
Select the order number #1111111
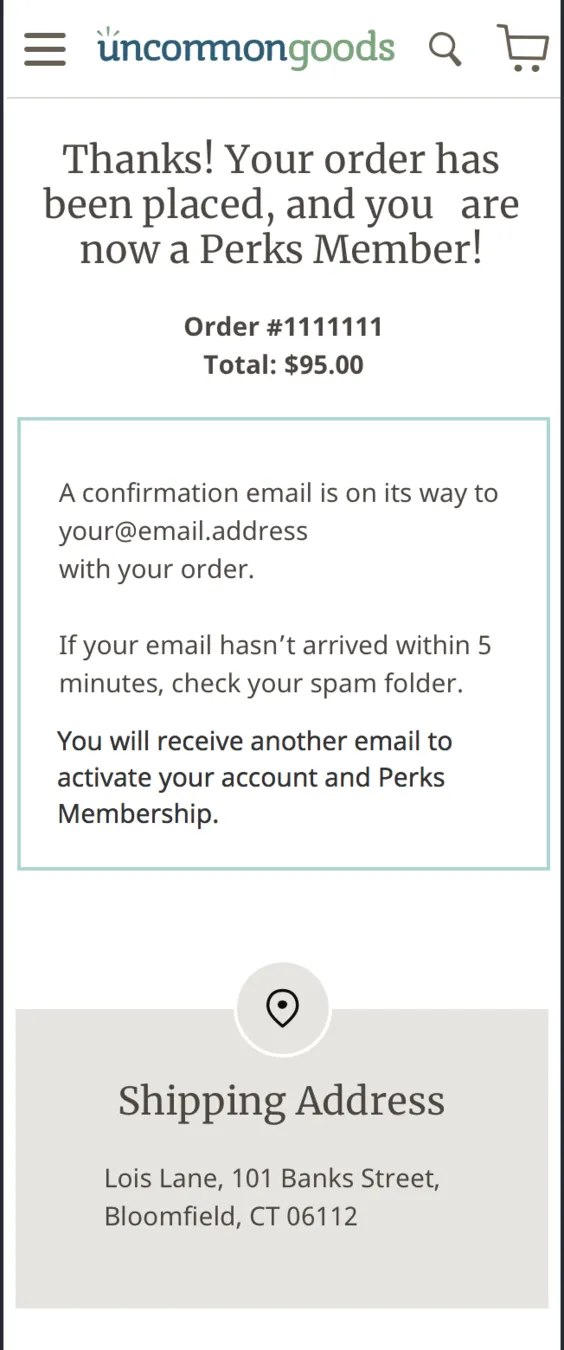point(283,327)
